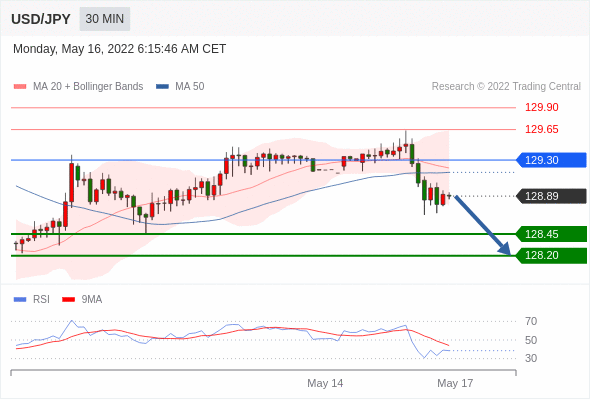Viewport: 590px width, 400px height.
Task: Click the green 128.45 support price tag
Action: pyautogui.click(x=551, y=234)
